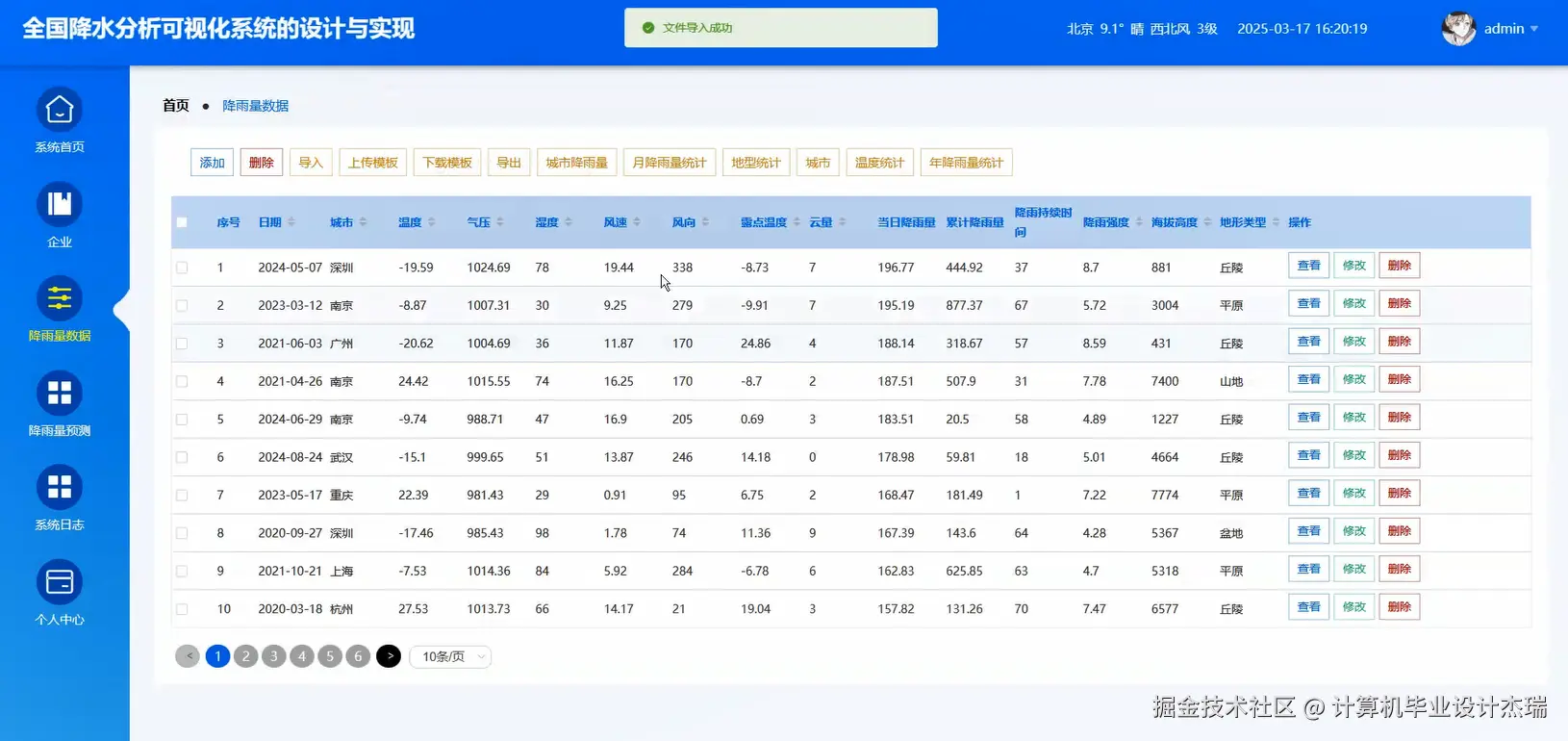Sort by 海拔高度 column arrows
The image size is (1568, 741).
(x=1207, y=222)
